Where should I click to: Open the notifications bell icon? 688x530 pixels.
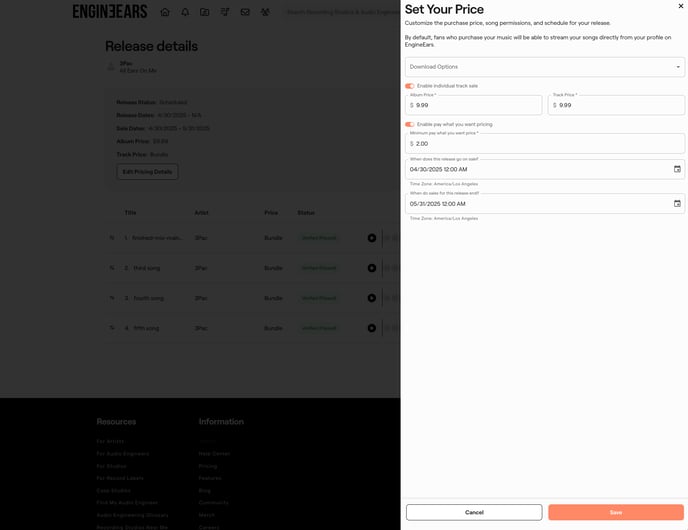[x=185, y=12]
